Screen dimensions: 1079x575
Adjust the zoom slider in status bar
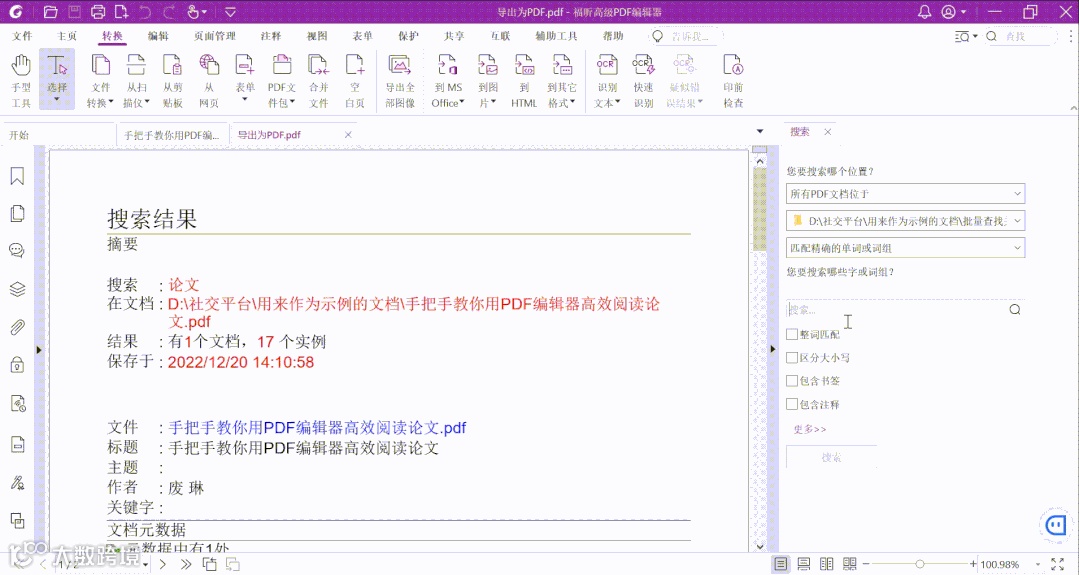pyautogui.click(x=919, y=564)
